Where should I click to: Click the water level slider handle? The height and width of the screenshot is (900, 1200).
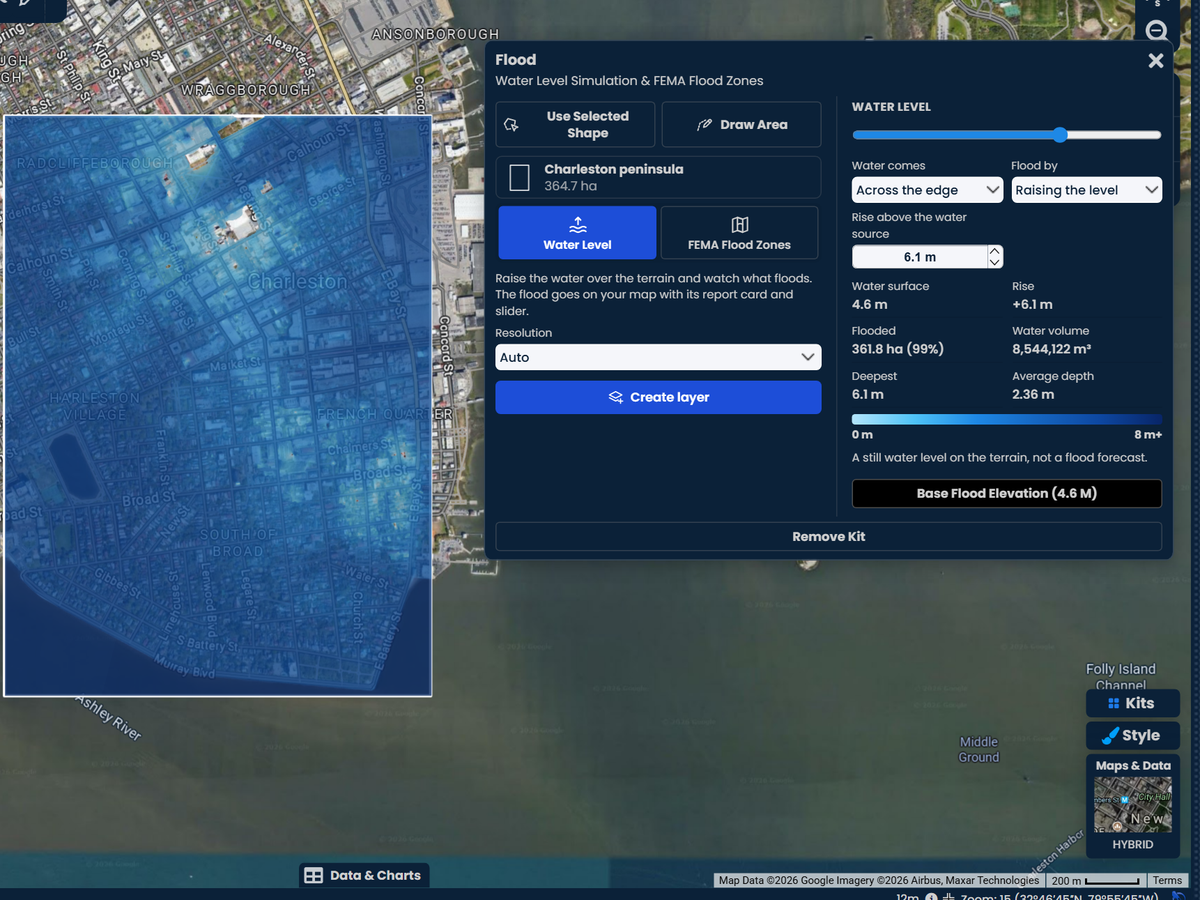coord(1060,135)
